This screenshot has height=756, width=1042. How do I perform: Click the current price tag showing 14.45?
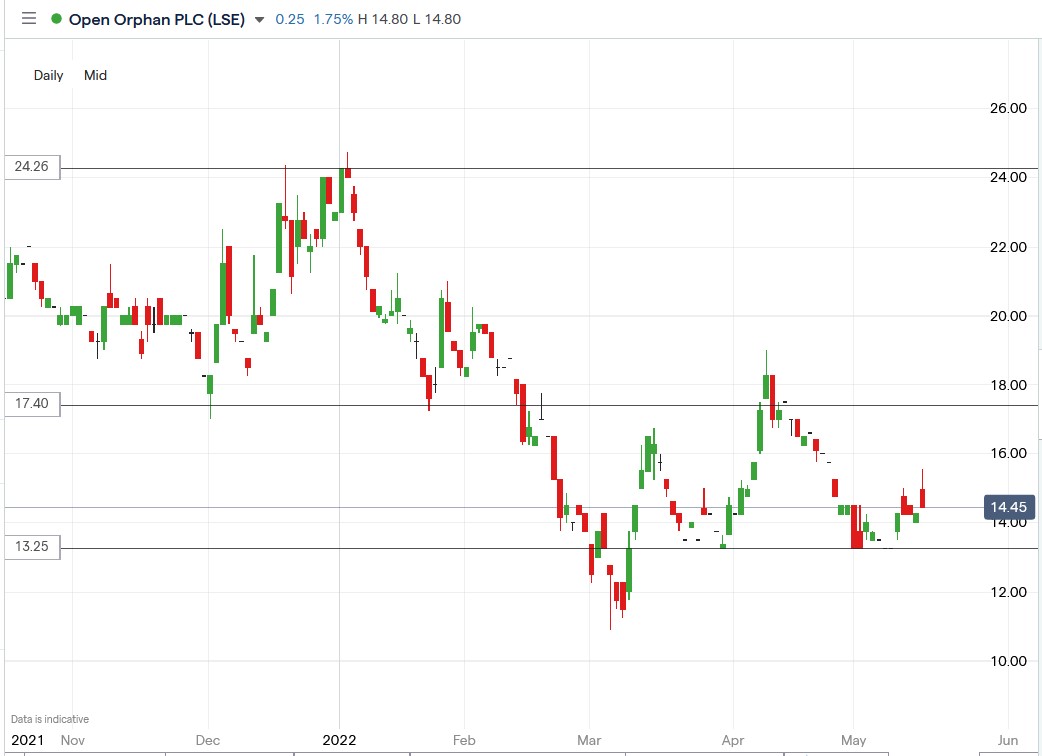(x=1009, y=507)
